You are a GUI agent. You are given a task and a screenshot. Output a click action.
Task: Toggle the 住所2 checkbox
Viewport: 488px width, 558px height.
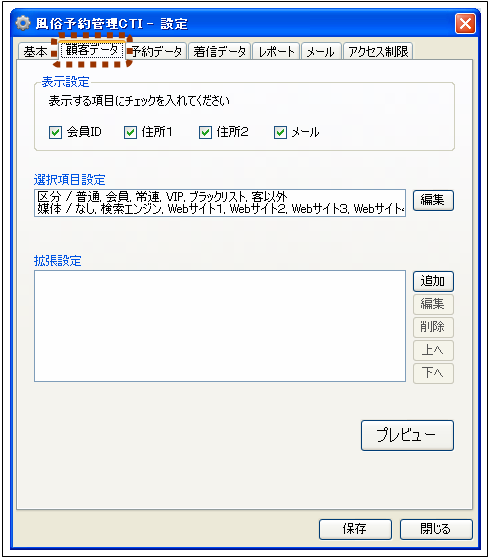[205, 132]
